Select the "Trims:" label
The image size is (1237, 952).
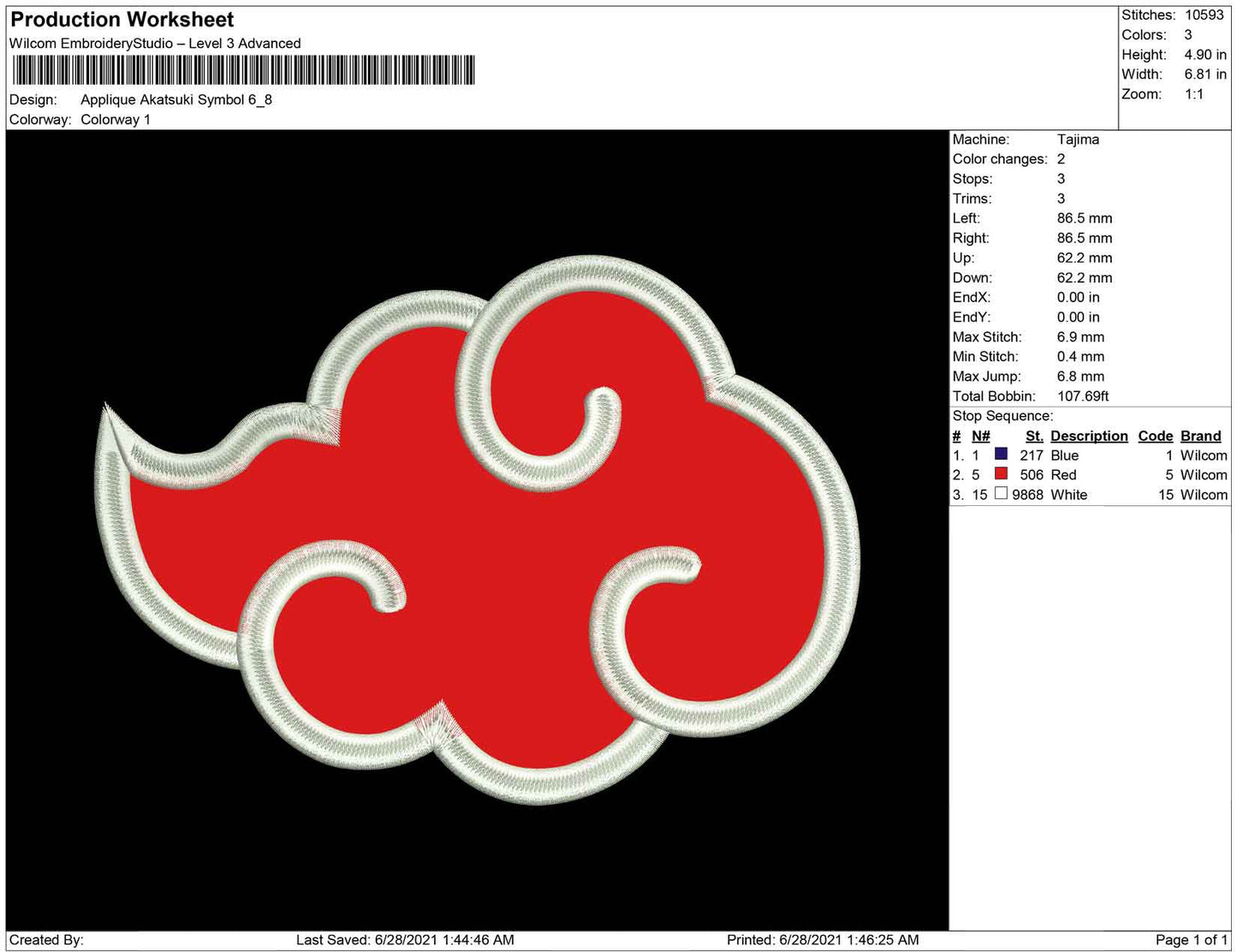pyautogui.click(x=972, y=199)
